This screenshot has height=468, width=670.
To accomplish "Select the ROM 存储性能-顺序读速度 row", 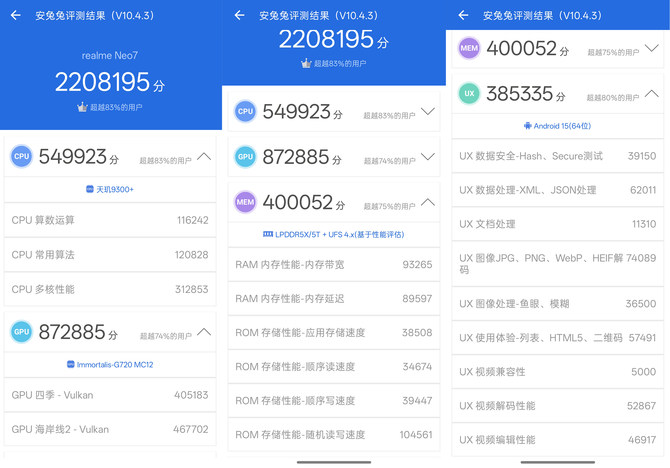I will pyautogui.click(x=334, y=367).
